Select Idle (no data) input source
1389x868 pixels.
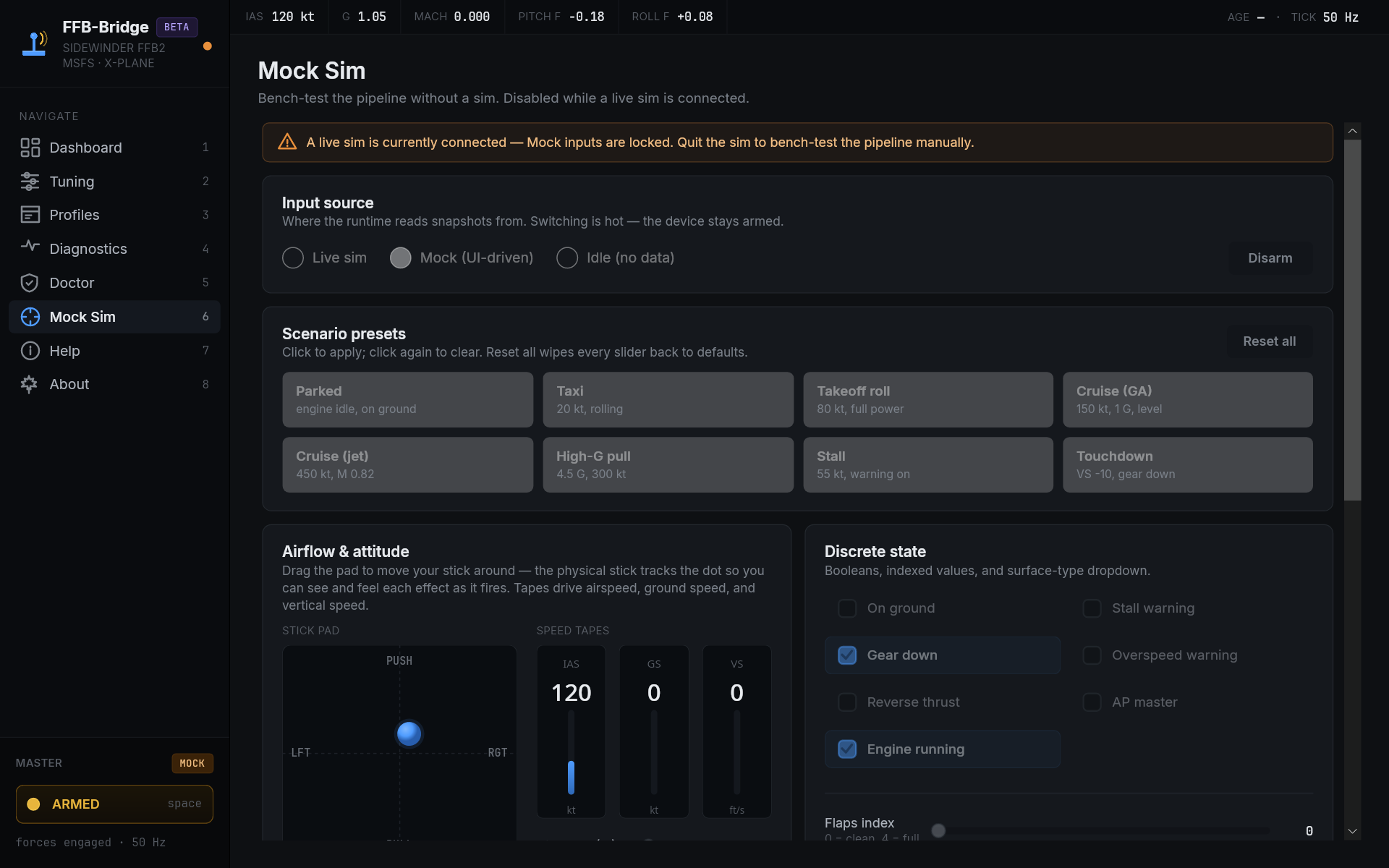pos(567,258)
